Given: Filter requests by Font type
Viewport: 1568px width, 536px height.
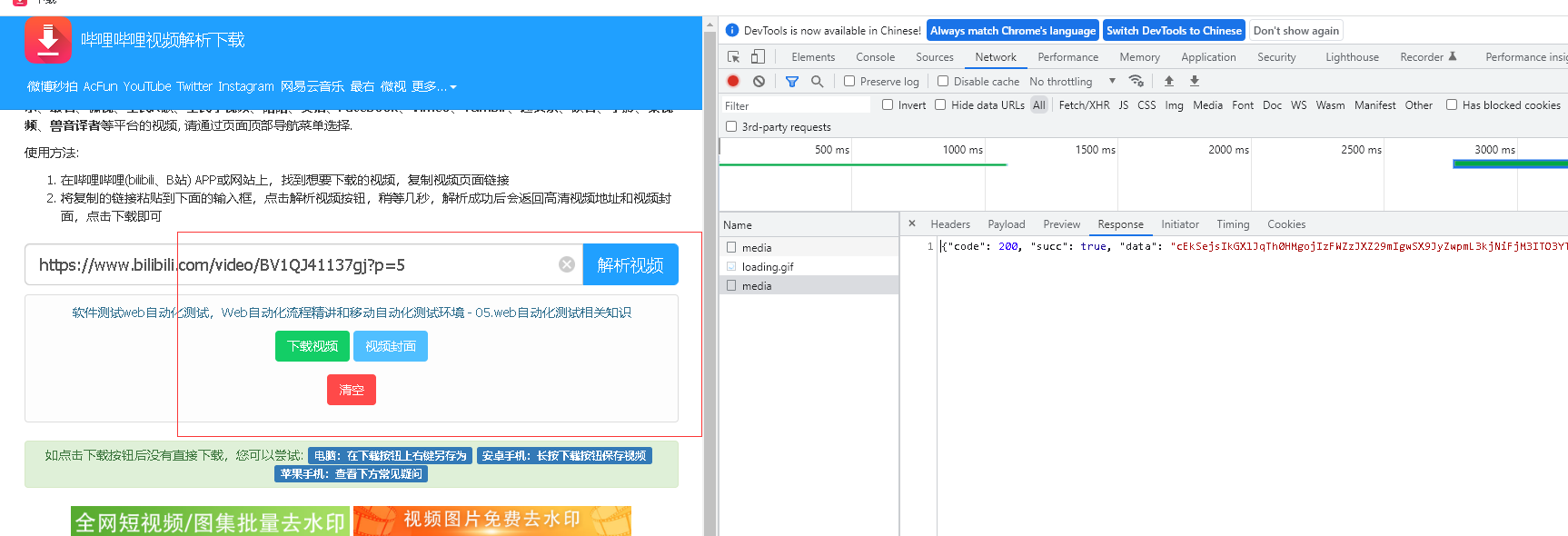Looking at the screenshot, I should [x=1243, y=104].
